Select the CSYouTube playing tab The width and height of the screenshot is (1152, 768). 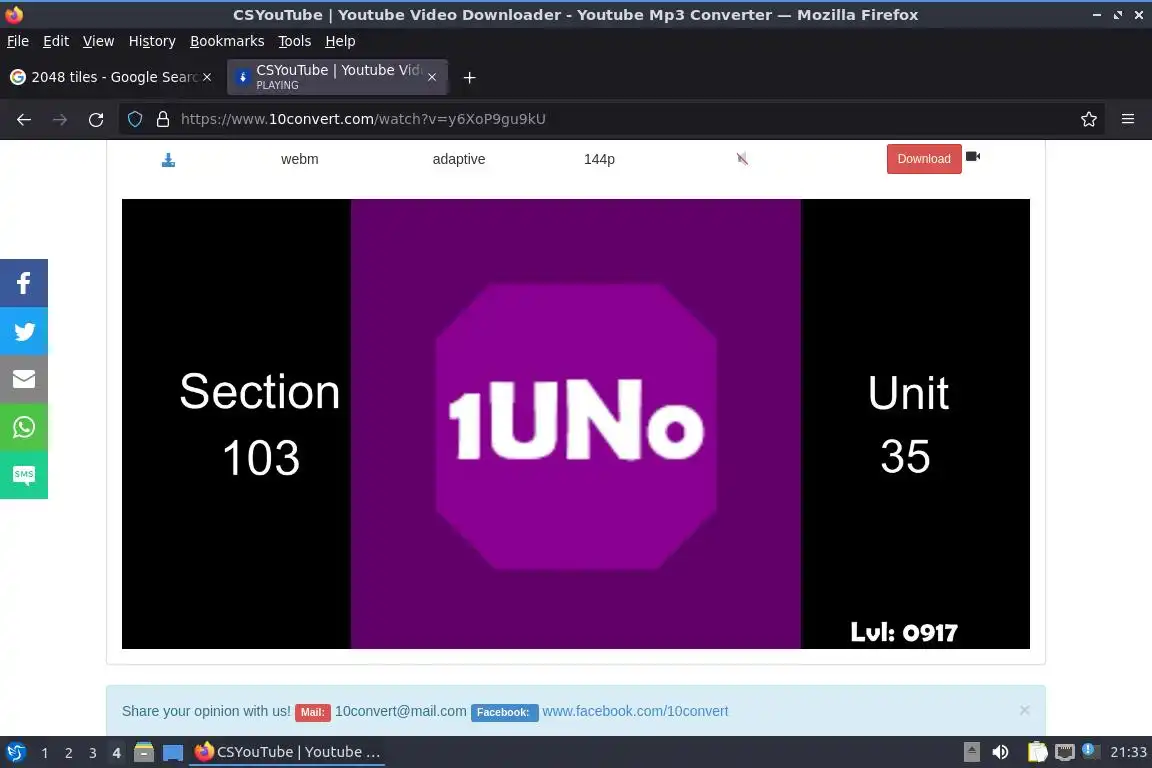(x=337, y=77)
